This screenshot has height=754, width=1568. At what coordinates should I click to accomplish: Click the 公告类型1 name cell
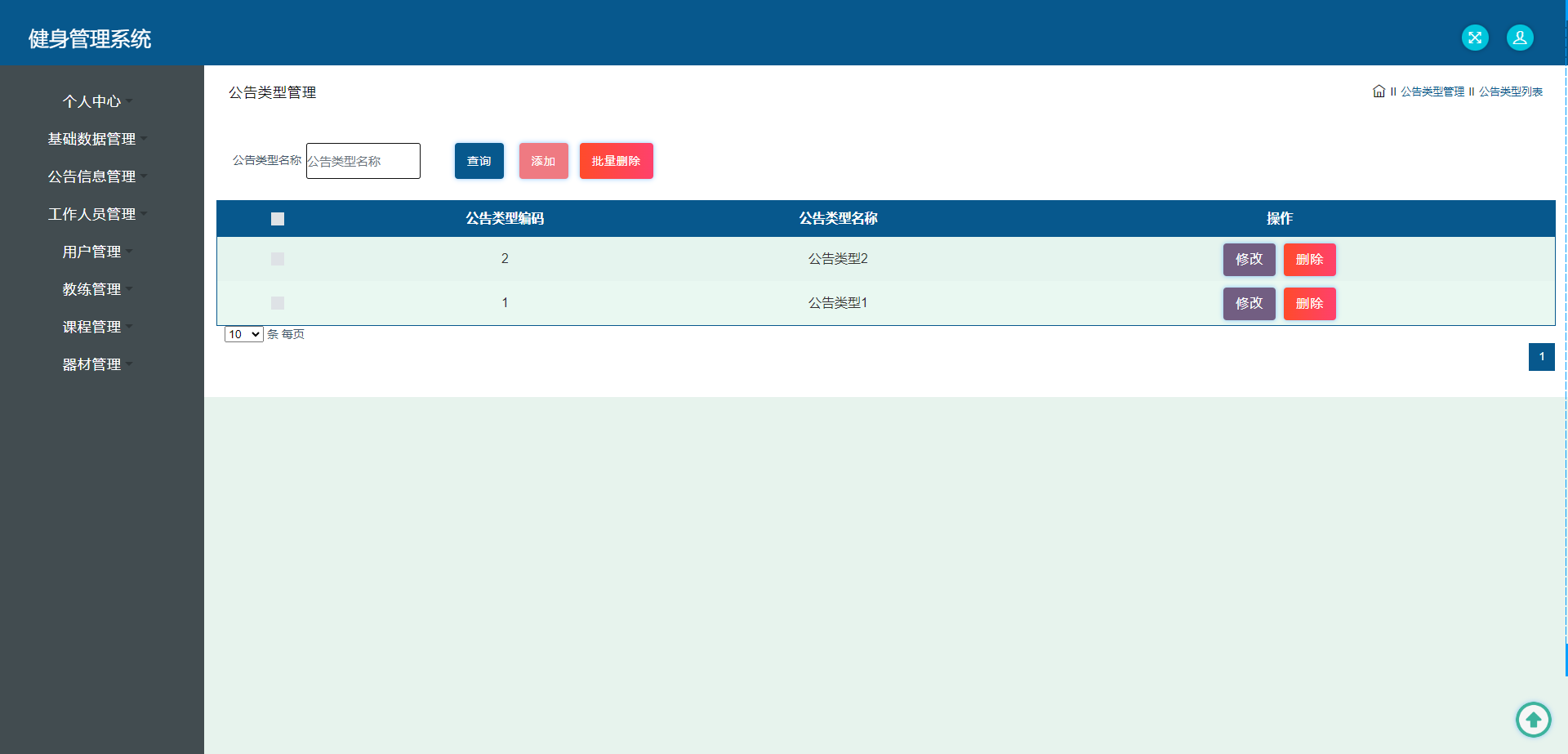point(838,303)
